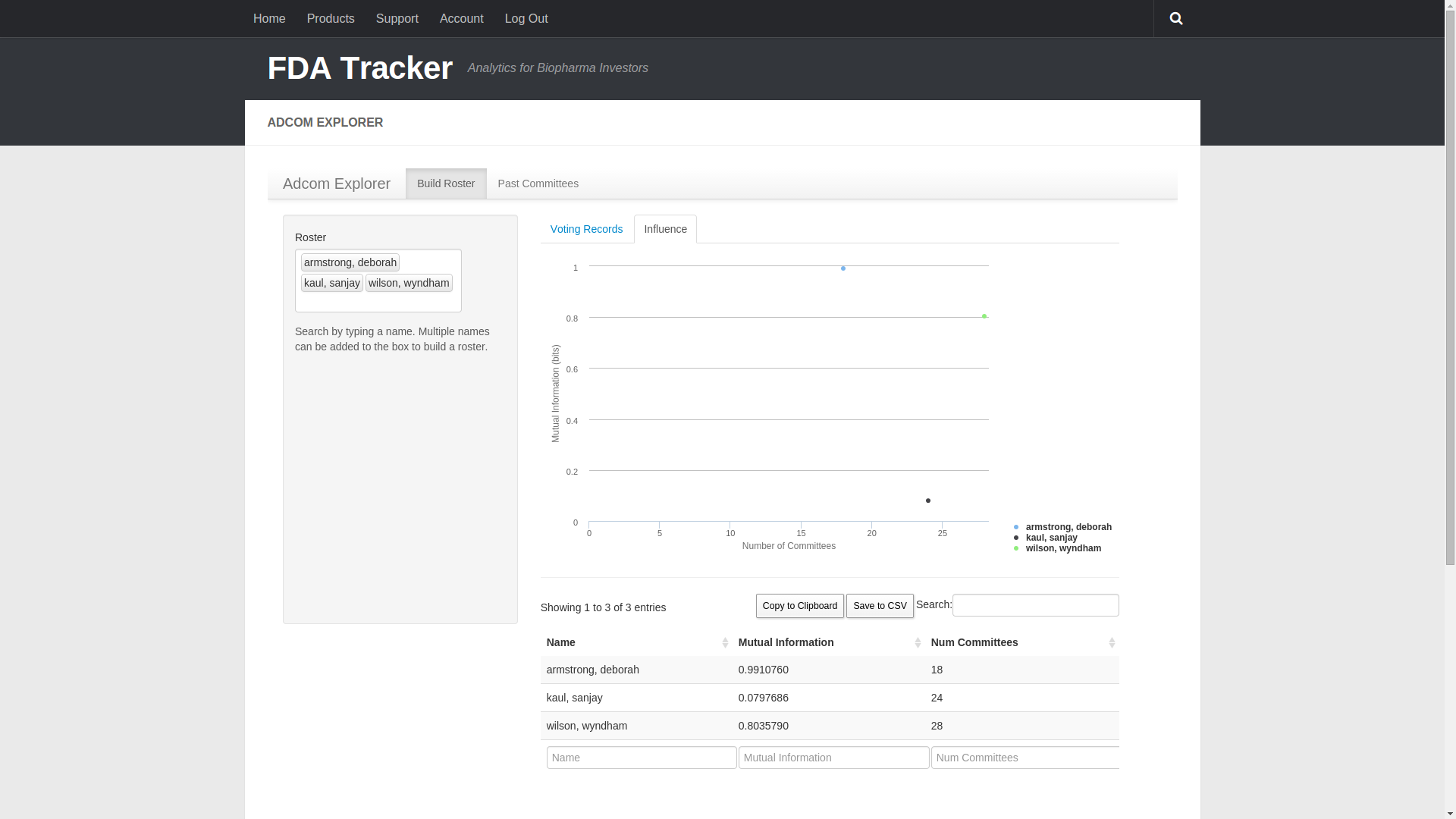Open Voting Records tab

click(x=587, y=229)
